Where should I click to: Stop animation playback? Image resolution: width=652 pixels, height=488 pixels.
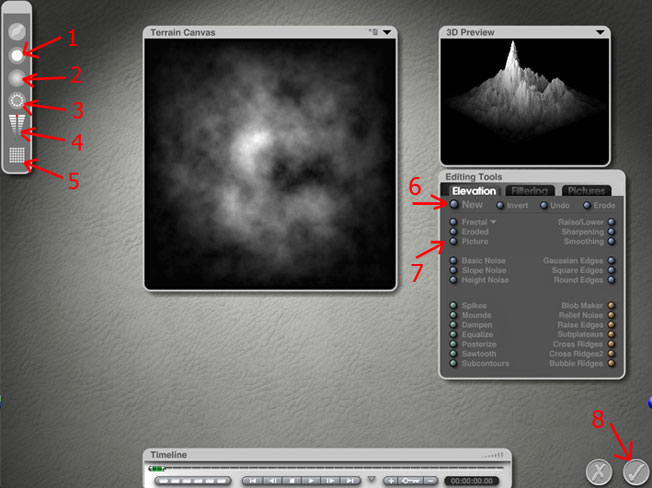click(x=292, y=481)
